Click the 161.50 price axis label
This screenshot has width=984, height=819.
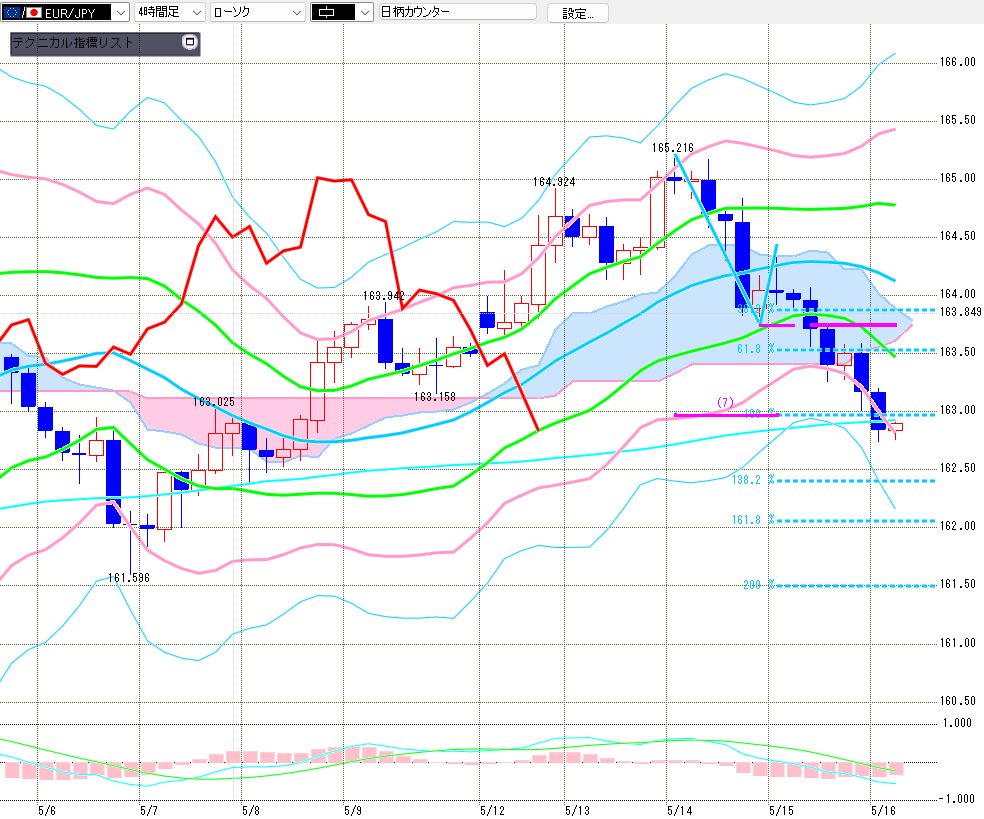tap(958, 584)
